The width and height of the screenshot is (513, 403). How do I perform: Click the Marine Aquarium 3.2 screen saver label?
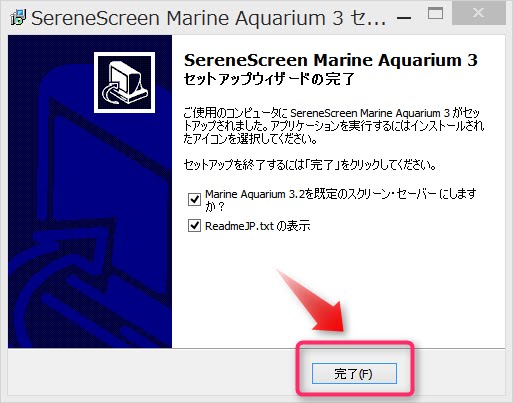340,200
